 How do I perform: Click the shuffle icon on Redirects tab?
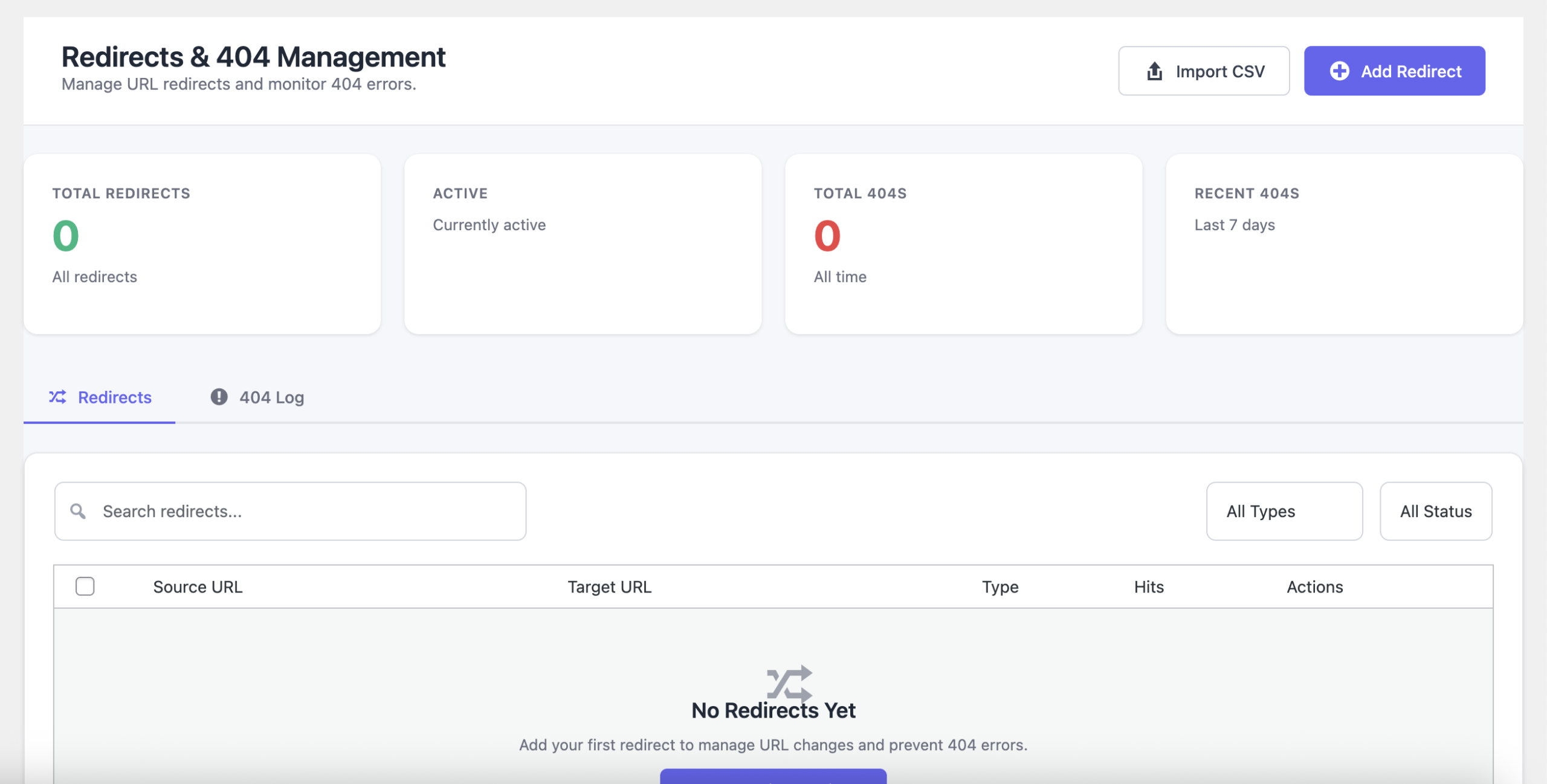coord(58,397)
